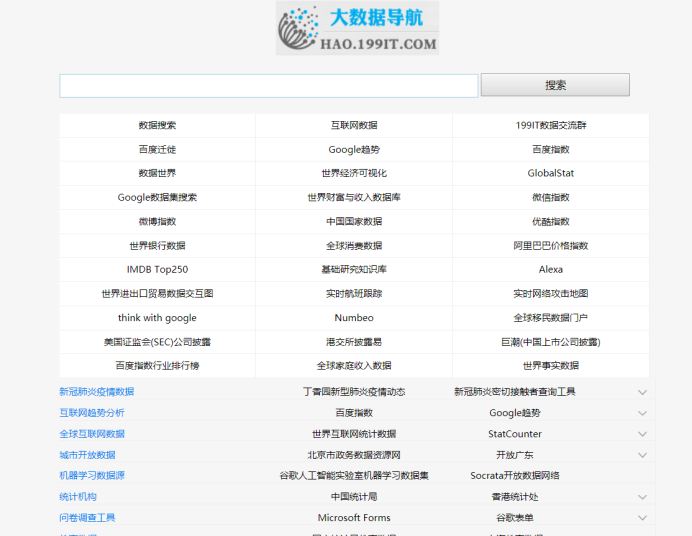Screen dimensions: 692x536
Task: Open 百度指数 in the top grid
Action: click(x=551, y=150)
